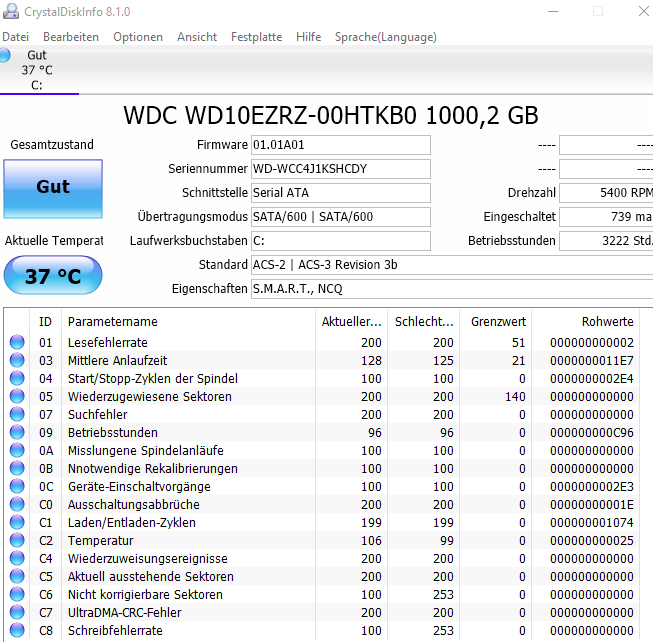Click the 37 °C temperature button
The image size is (653, 642).
(53, 276)
